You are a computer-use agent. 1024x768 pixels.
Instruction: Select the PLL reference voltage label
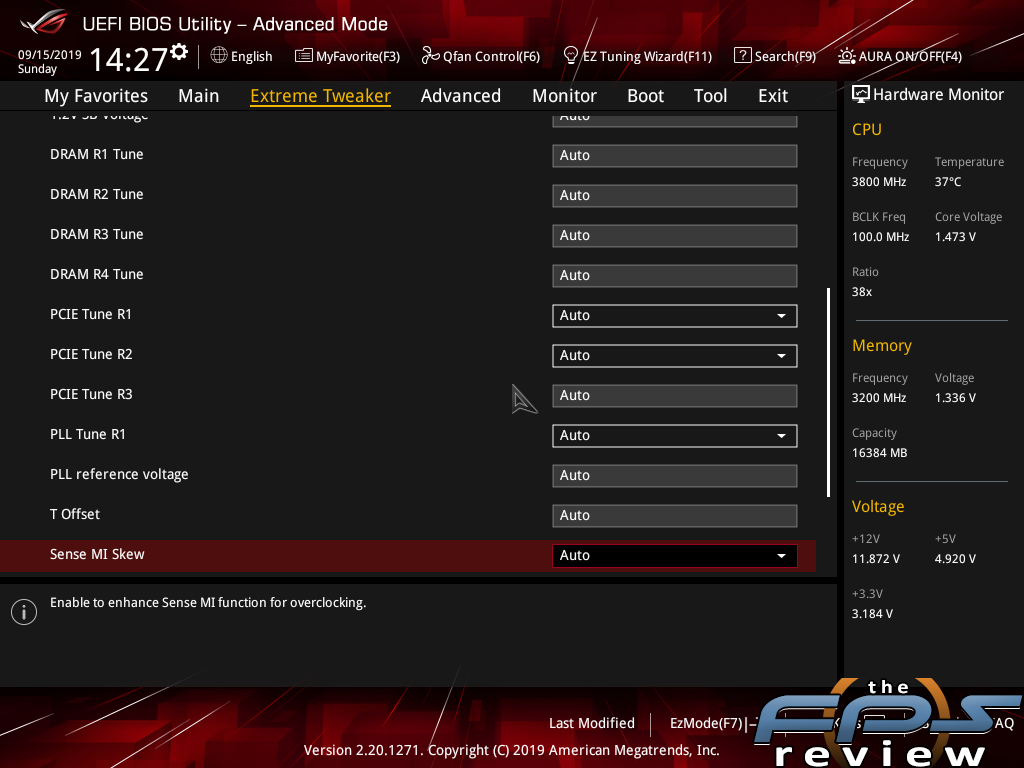pyautogui.click(x=120, y=474)
